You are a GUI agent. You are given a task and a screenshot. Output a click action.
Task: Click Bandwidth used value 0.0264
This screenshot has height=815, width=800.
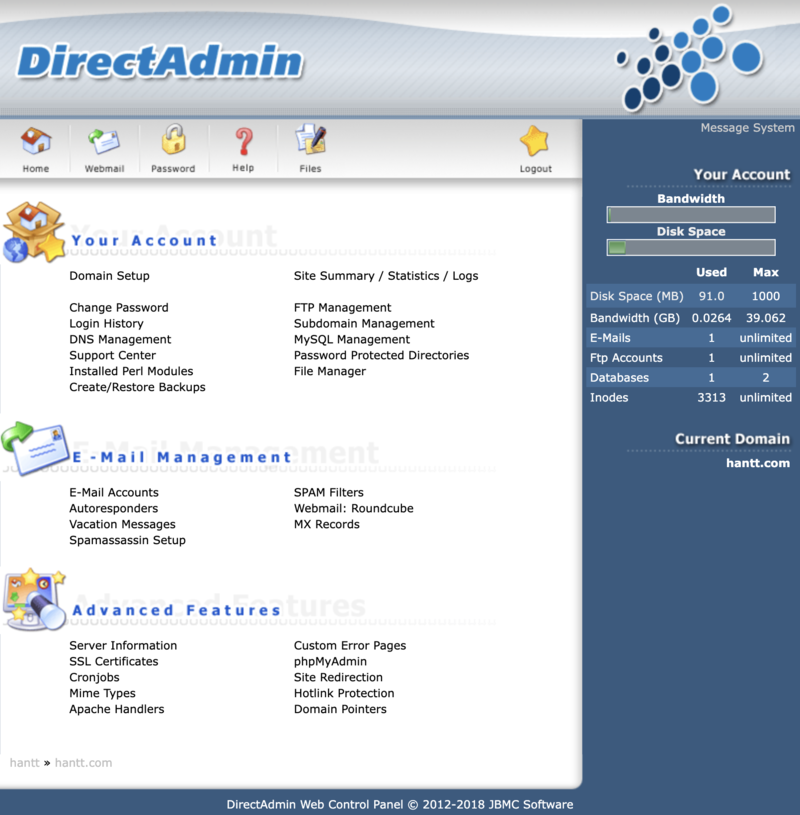pyautogui.click(x=711, y=318)
